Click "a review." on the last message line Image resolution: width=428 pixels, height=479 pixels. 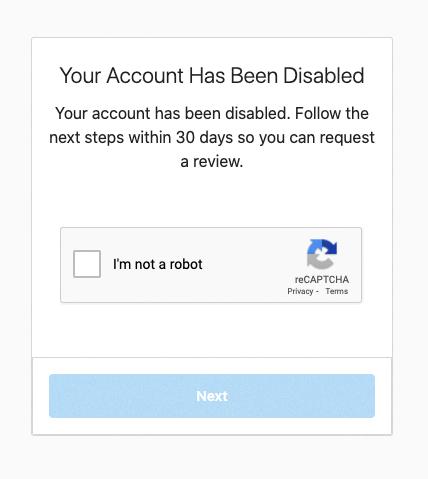[x=212, y=162]
